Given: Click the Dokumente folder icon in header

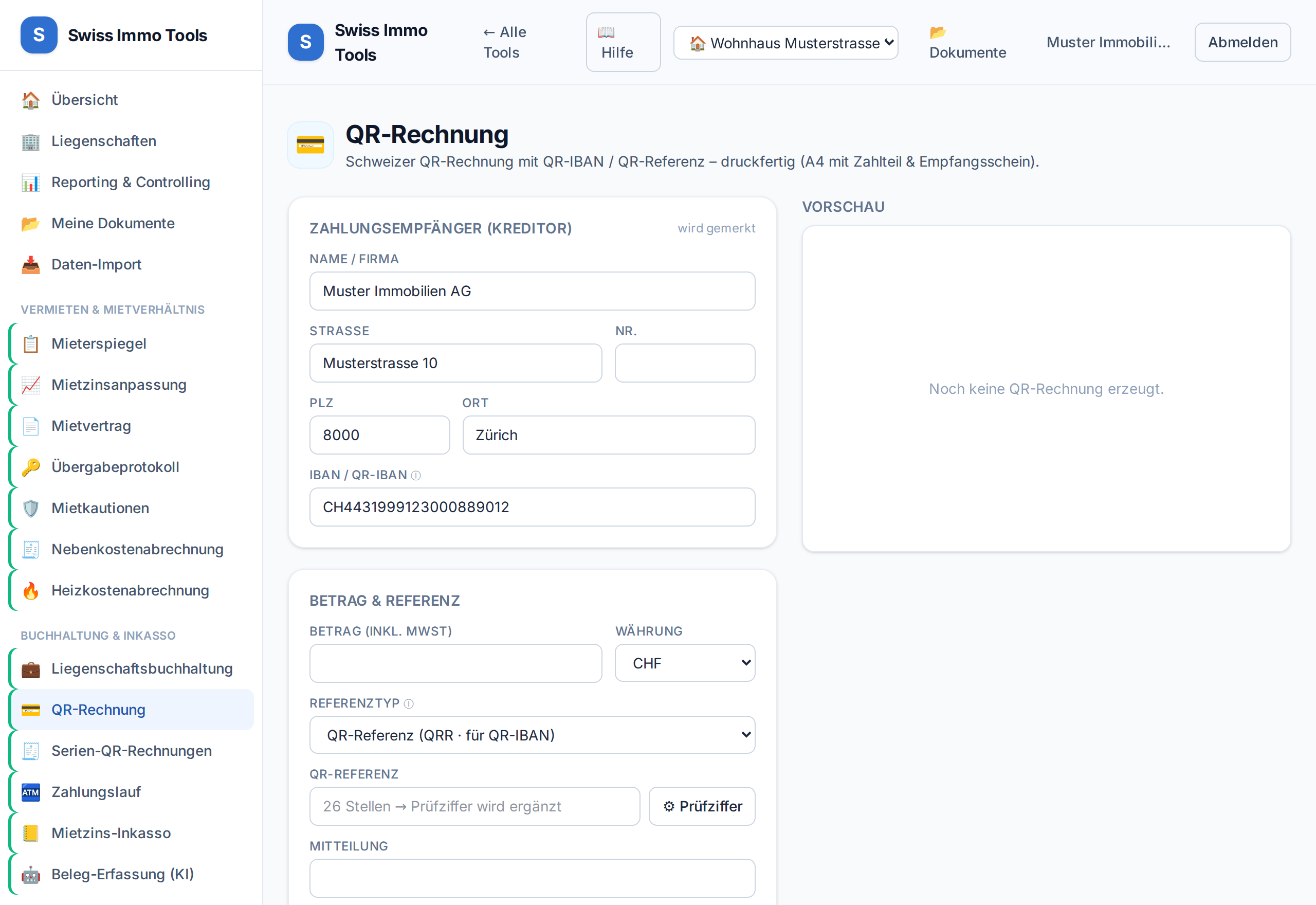Looking at the screenshot, I should [x=938, y=32].
